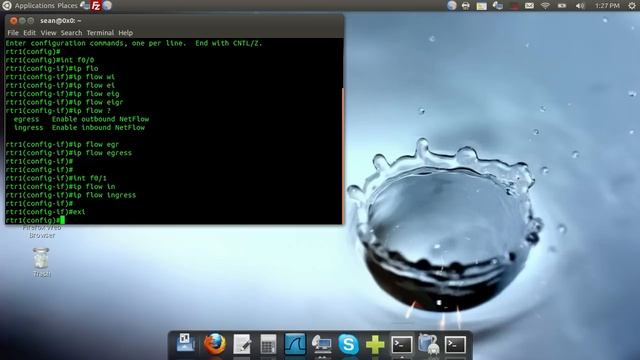Open the mail envelope indicator
640x360 pixels.
(x=529, y=6)
